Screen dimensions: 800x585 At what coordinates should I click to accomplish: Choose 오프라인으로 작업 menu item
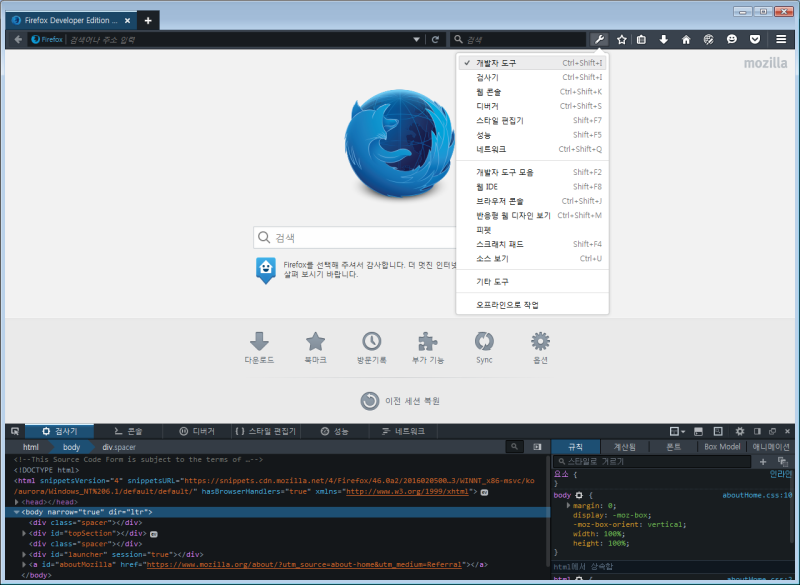(532, 305)
